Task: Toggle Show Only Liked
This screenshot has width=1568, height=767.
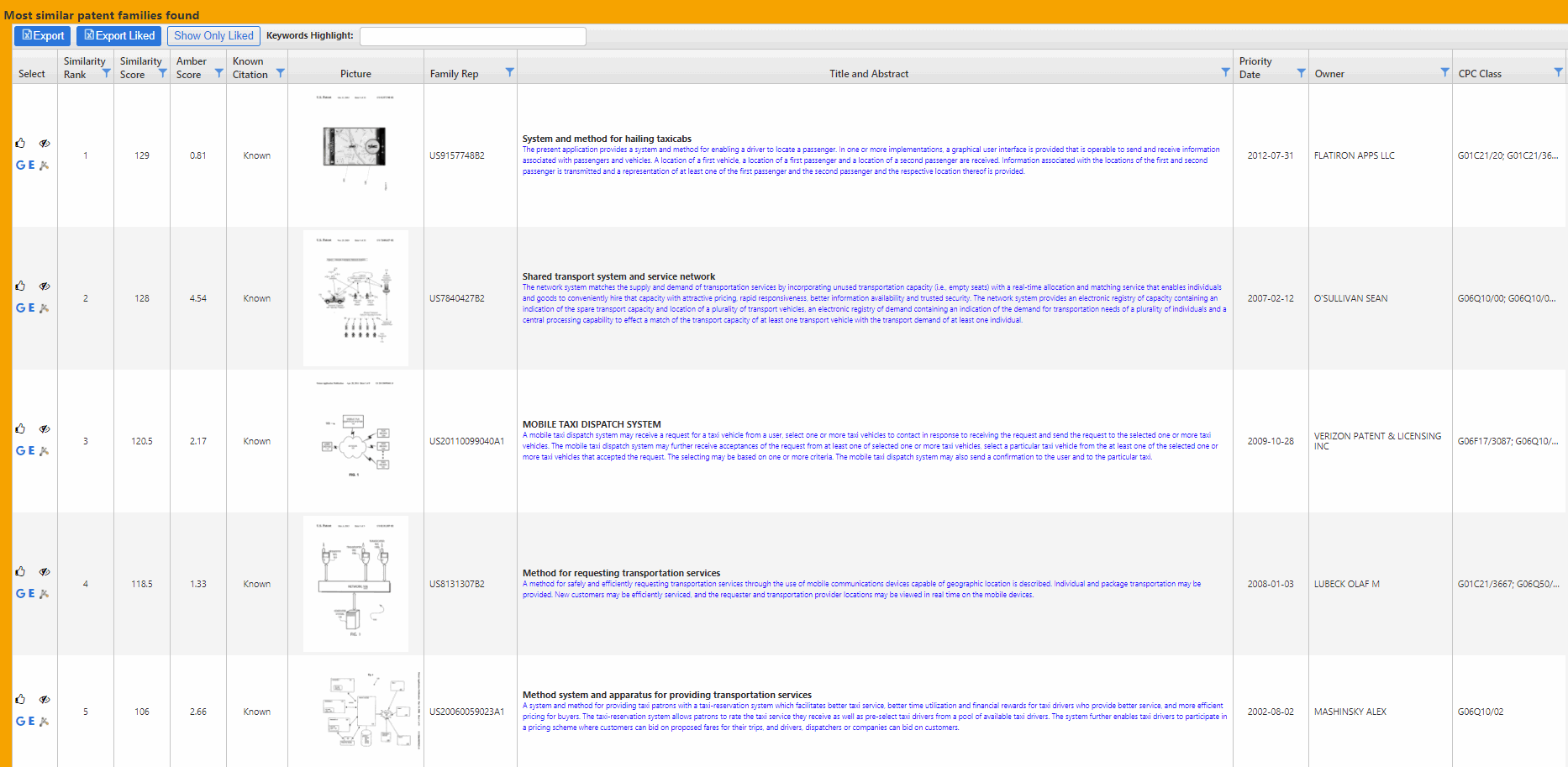Action: pyautogui.click(x=213, y=35)
